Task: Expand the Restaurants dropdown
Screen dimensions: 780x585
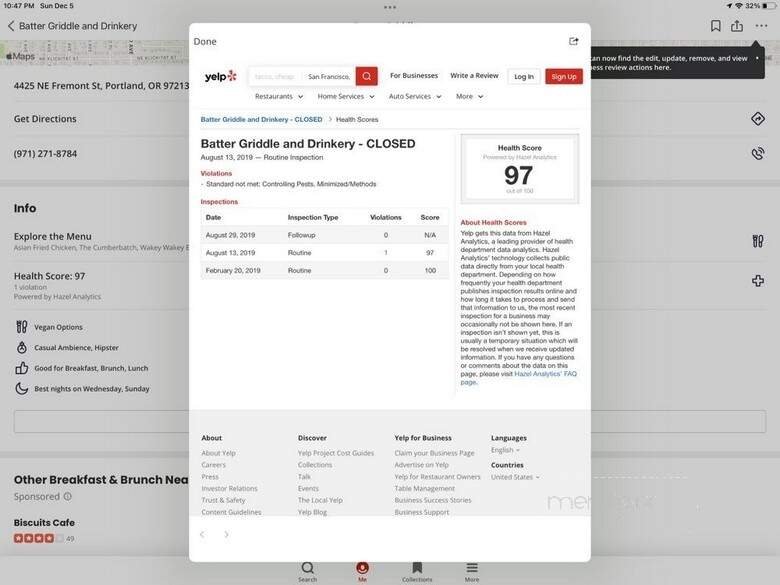Action: (279, 97)
